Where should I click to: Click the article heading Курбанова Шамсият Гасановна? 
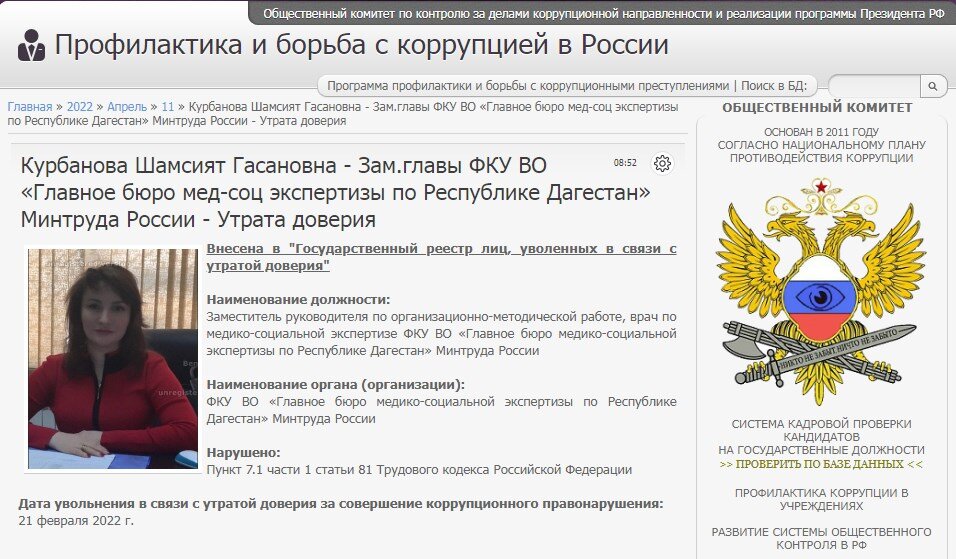pyautogui.click(x=335, y=192)
